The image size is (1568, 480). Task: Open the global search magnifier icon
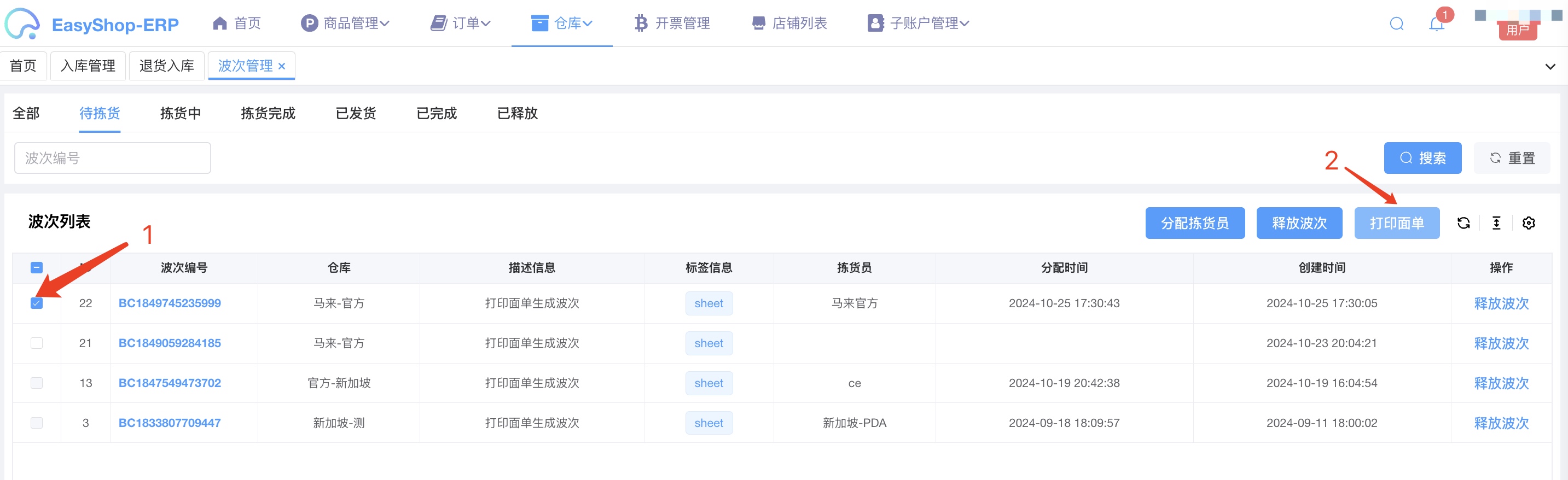[1396, 24]
